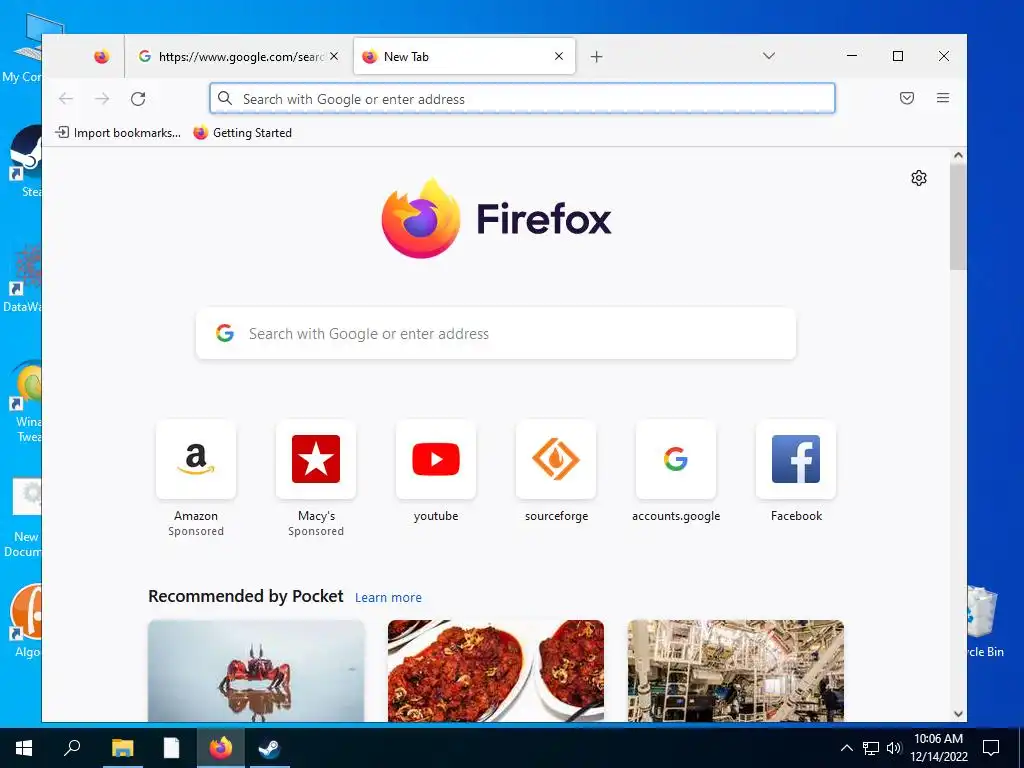The image size is (1024, 768).
Task: Focus the address bar field
Action: pos(522,99)
